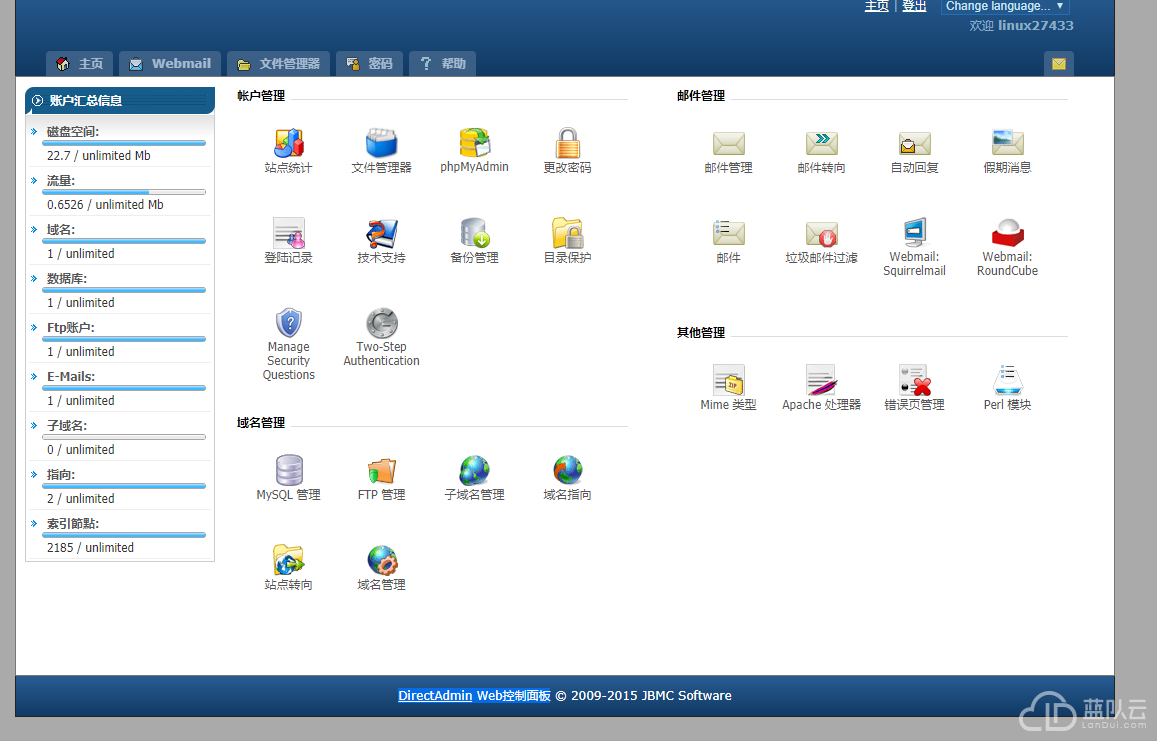
Task: Open 站点统计 site statistics icon
Action: (x=288, y=144)
